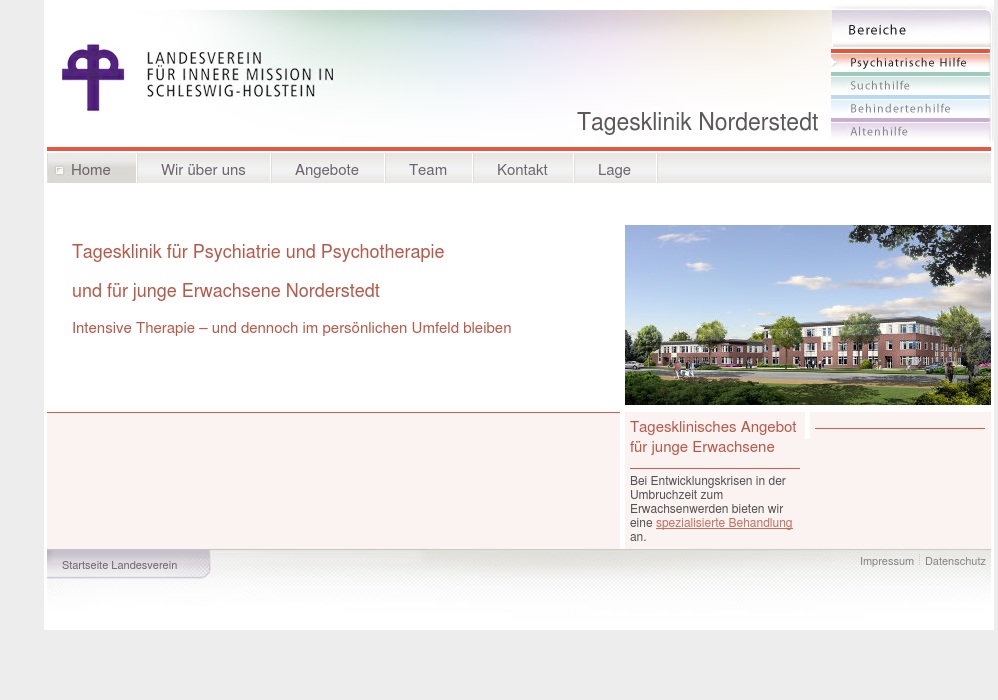Open the Lage page
The height and width of the screenshot is (700, 998).
614,169
